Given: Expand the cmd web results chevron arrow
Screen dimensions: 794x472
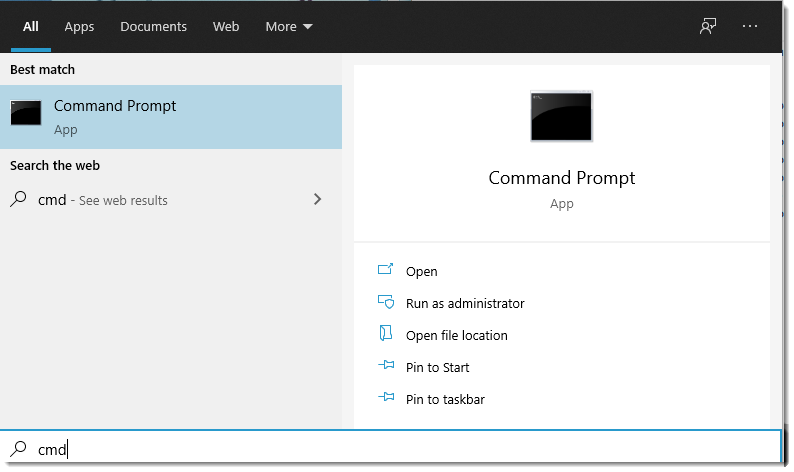Looking at the screenshot, I should (x=318, y=199).
